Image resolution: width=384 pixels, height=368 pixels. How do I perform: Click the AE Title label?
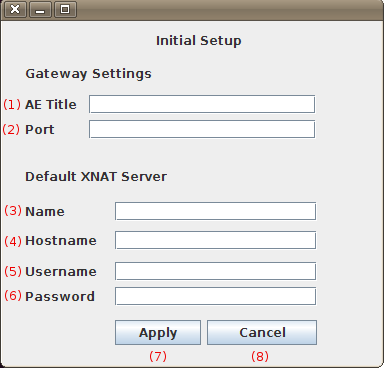(51, 105)
